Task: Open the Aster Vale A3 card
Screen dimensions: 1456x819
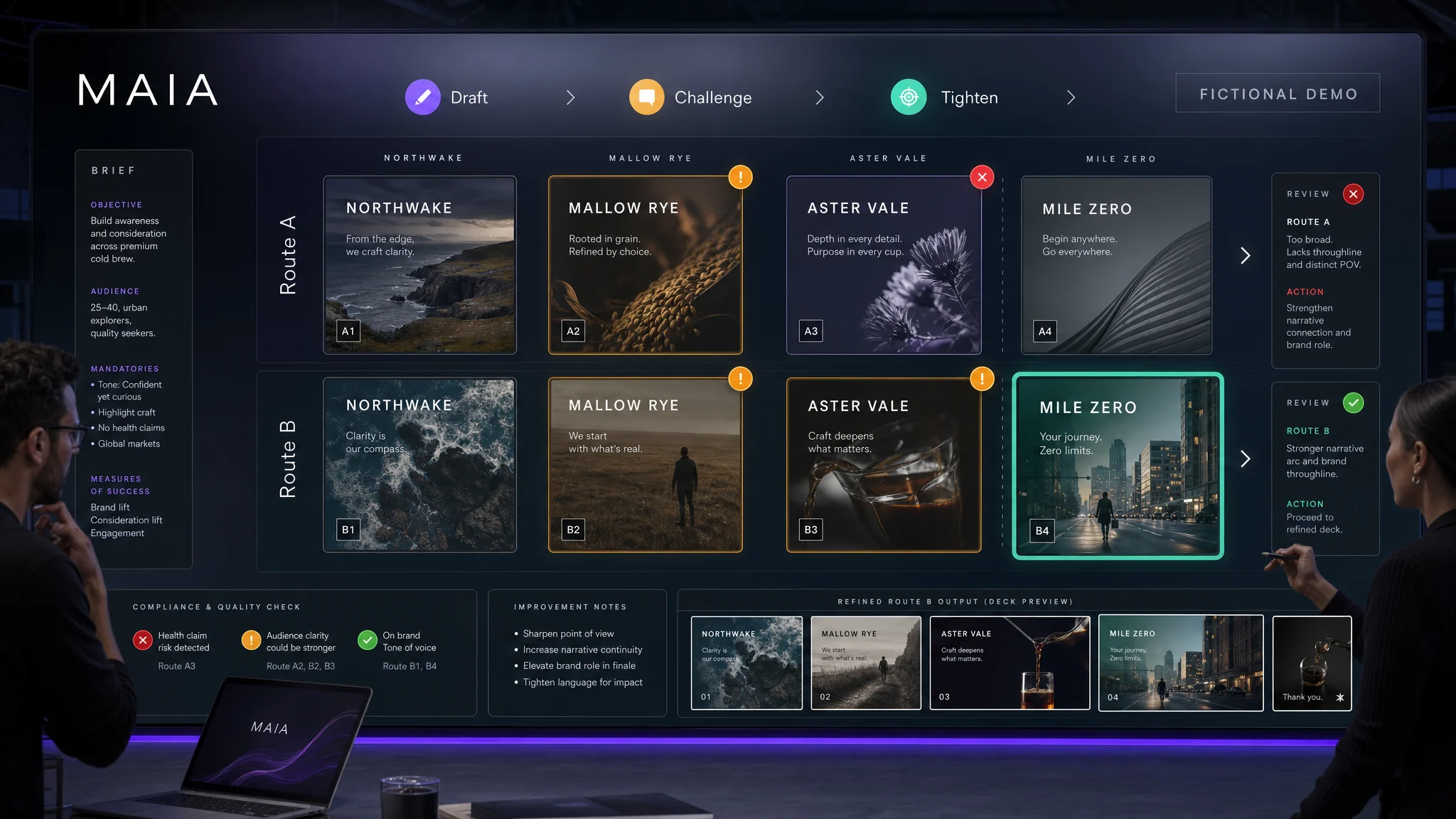Action: [884, 265]
